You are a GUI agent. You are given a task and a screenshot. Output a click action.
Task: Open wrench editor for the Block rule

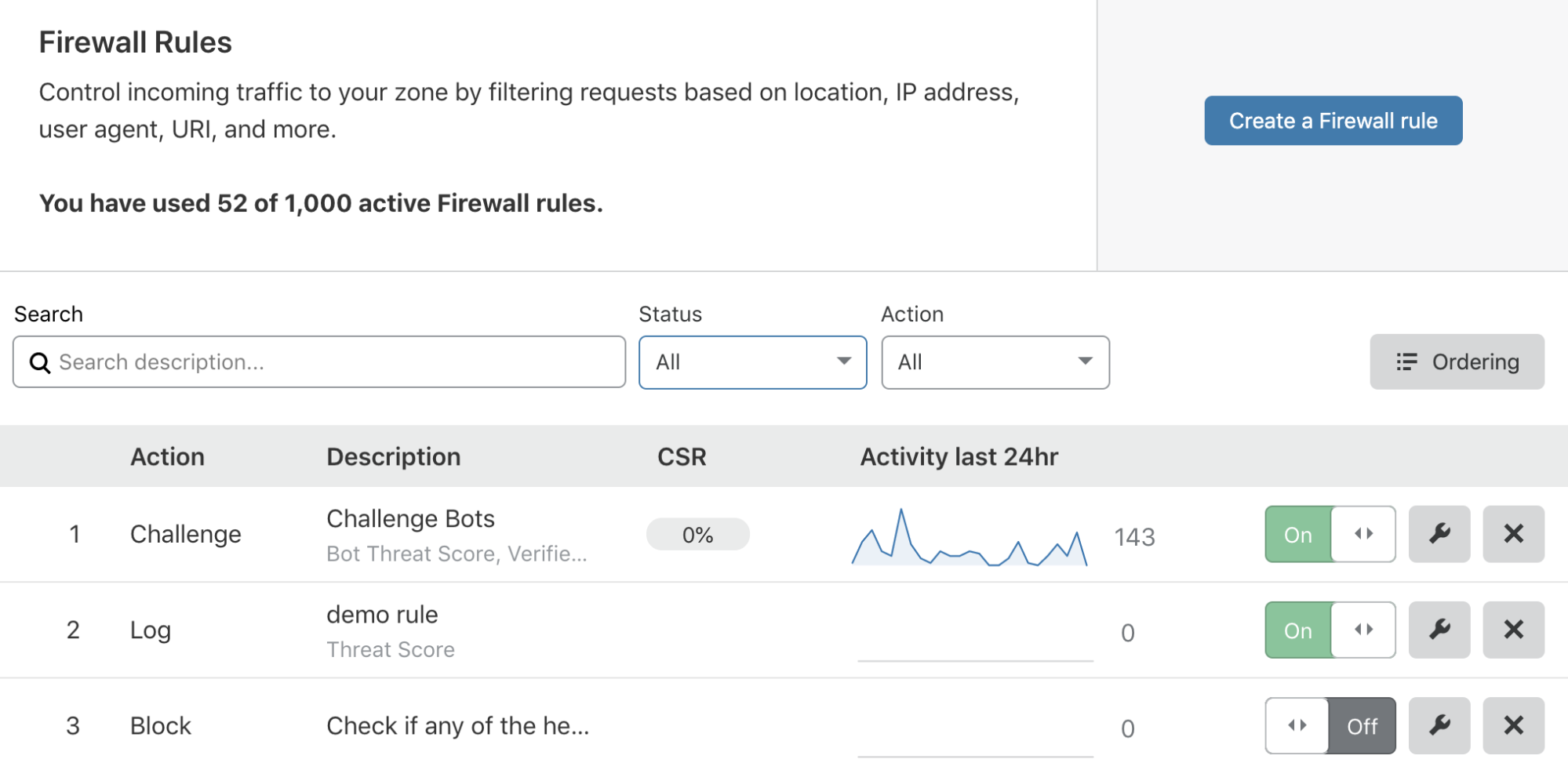tap(1439, 725)
